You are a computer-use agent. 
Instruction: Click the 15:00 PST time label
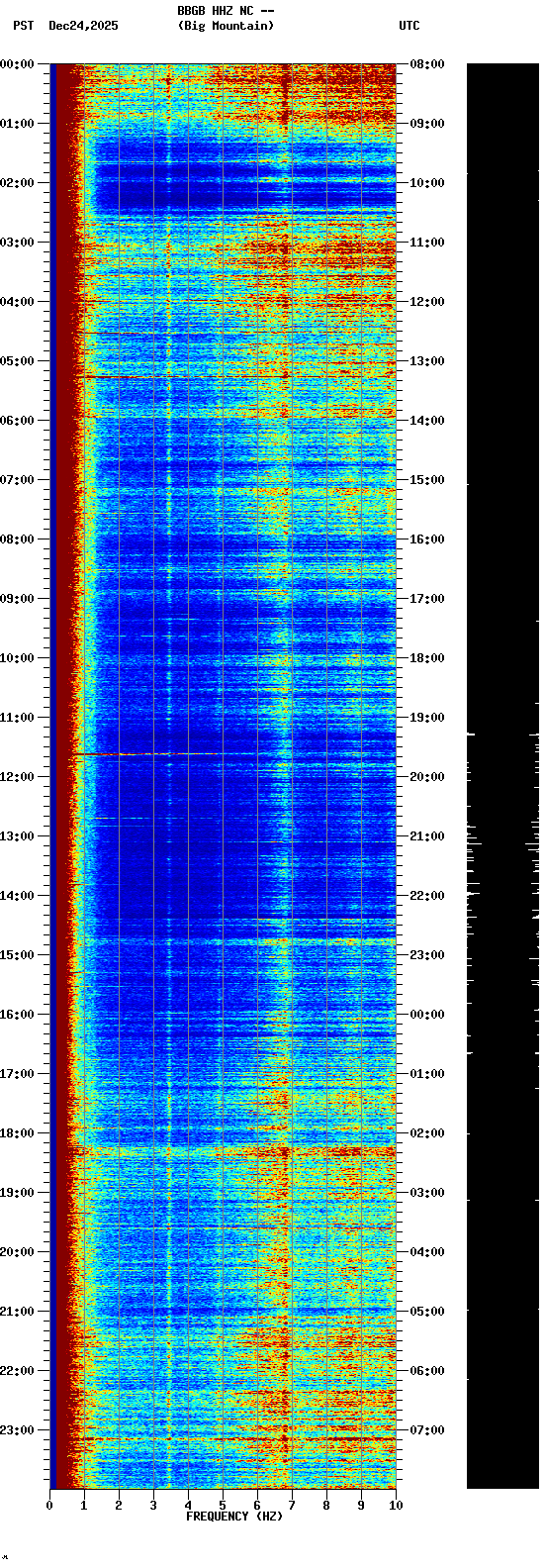pyautogui.click(x=17, y=955)
